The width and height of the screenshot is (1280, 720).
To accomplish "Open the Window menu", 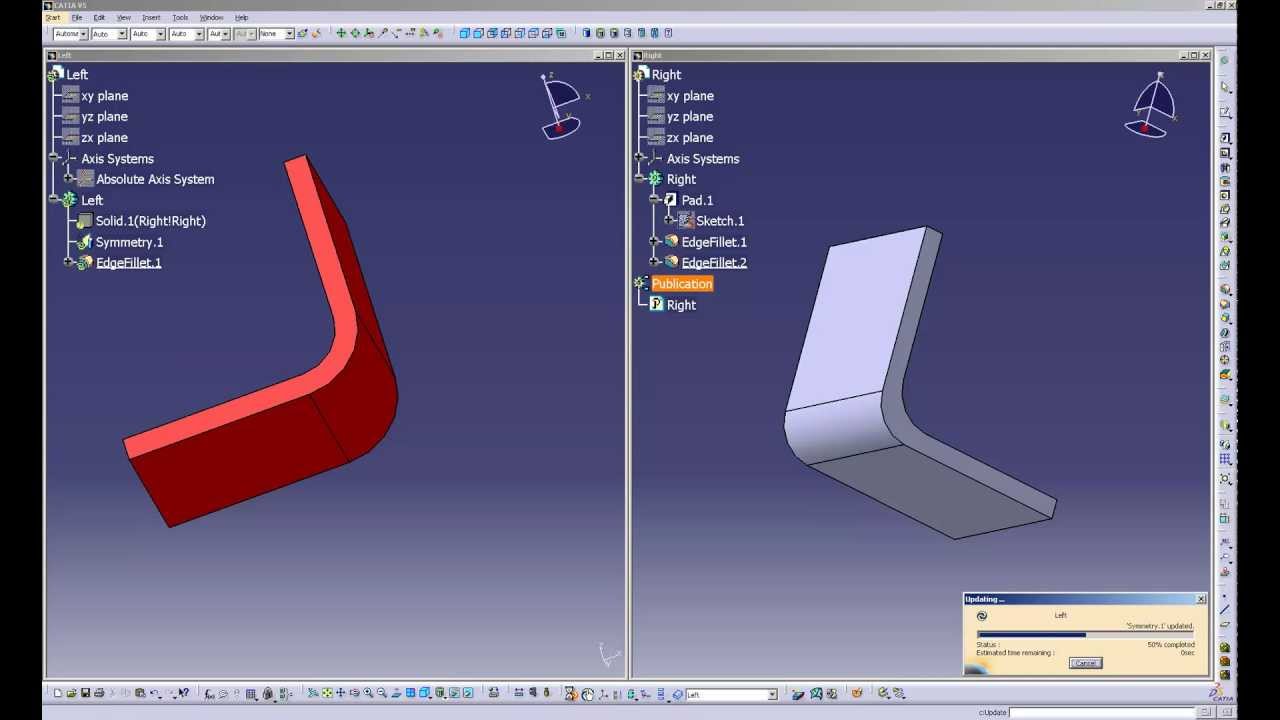I will [211, 17].
